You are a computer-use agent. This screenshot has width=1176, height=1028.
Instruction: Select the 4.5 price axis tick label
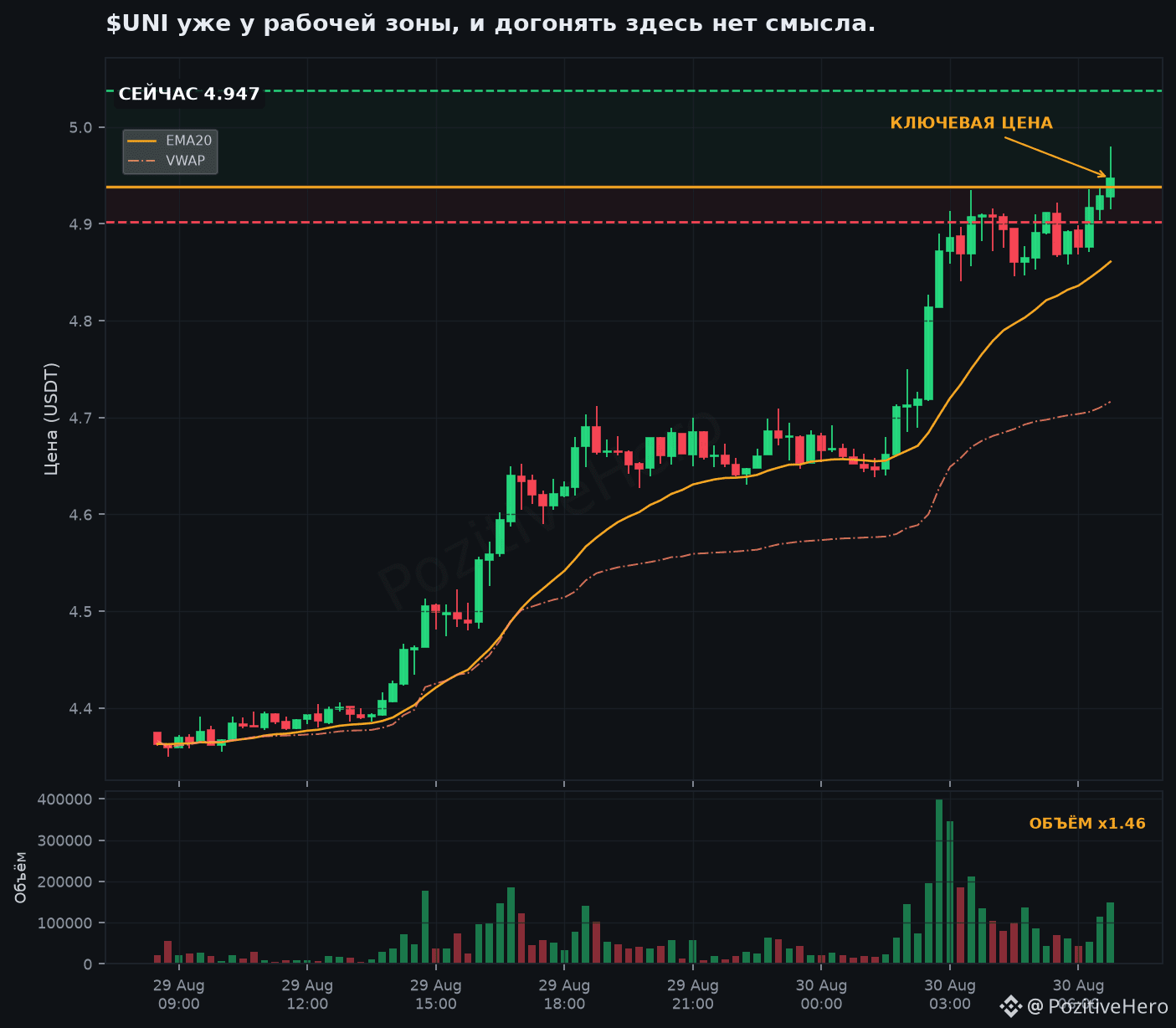coord(82,612)
